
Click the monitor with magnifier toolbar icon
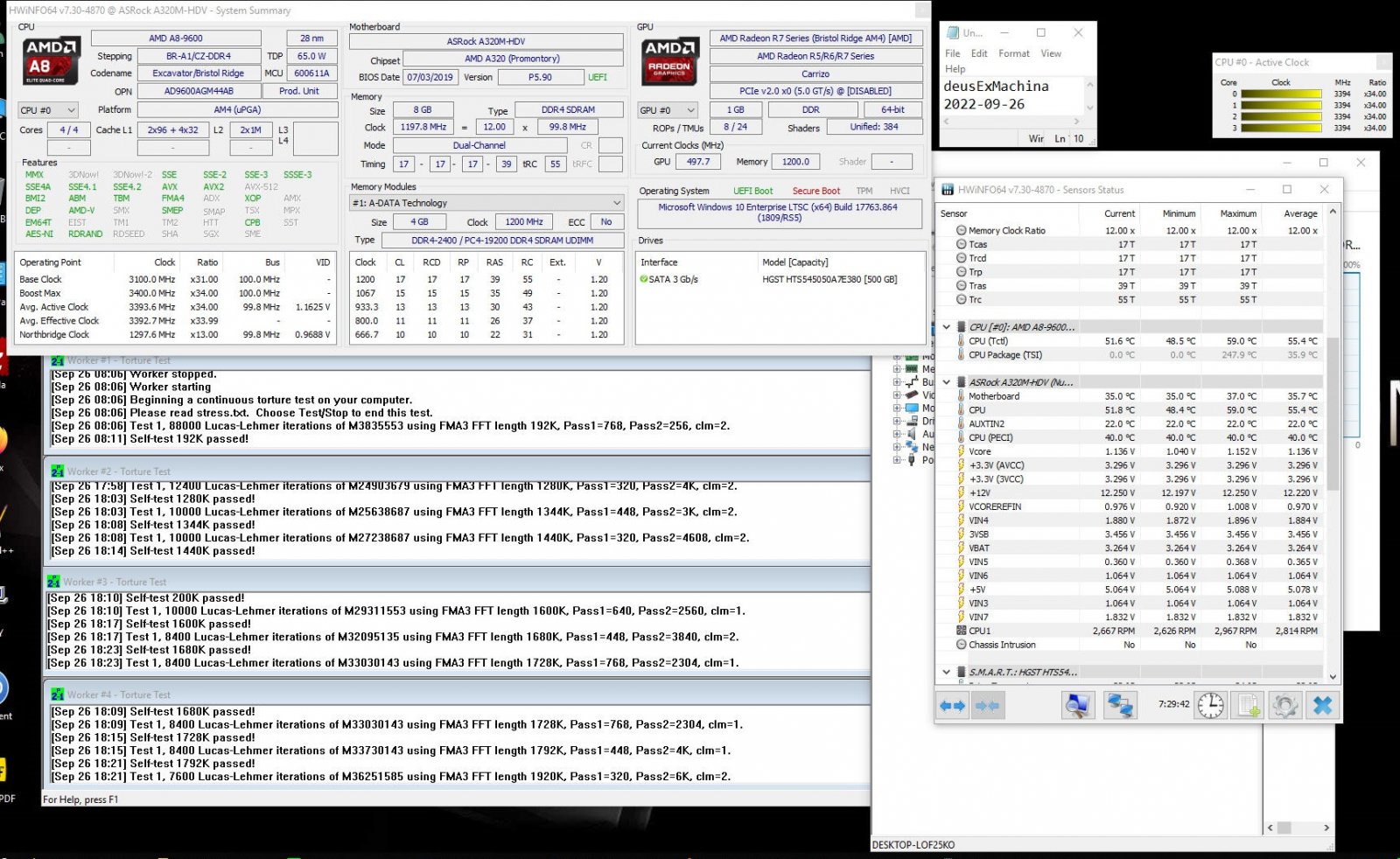[1078, 705]
